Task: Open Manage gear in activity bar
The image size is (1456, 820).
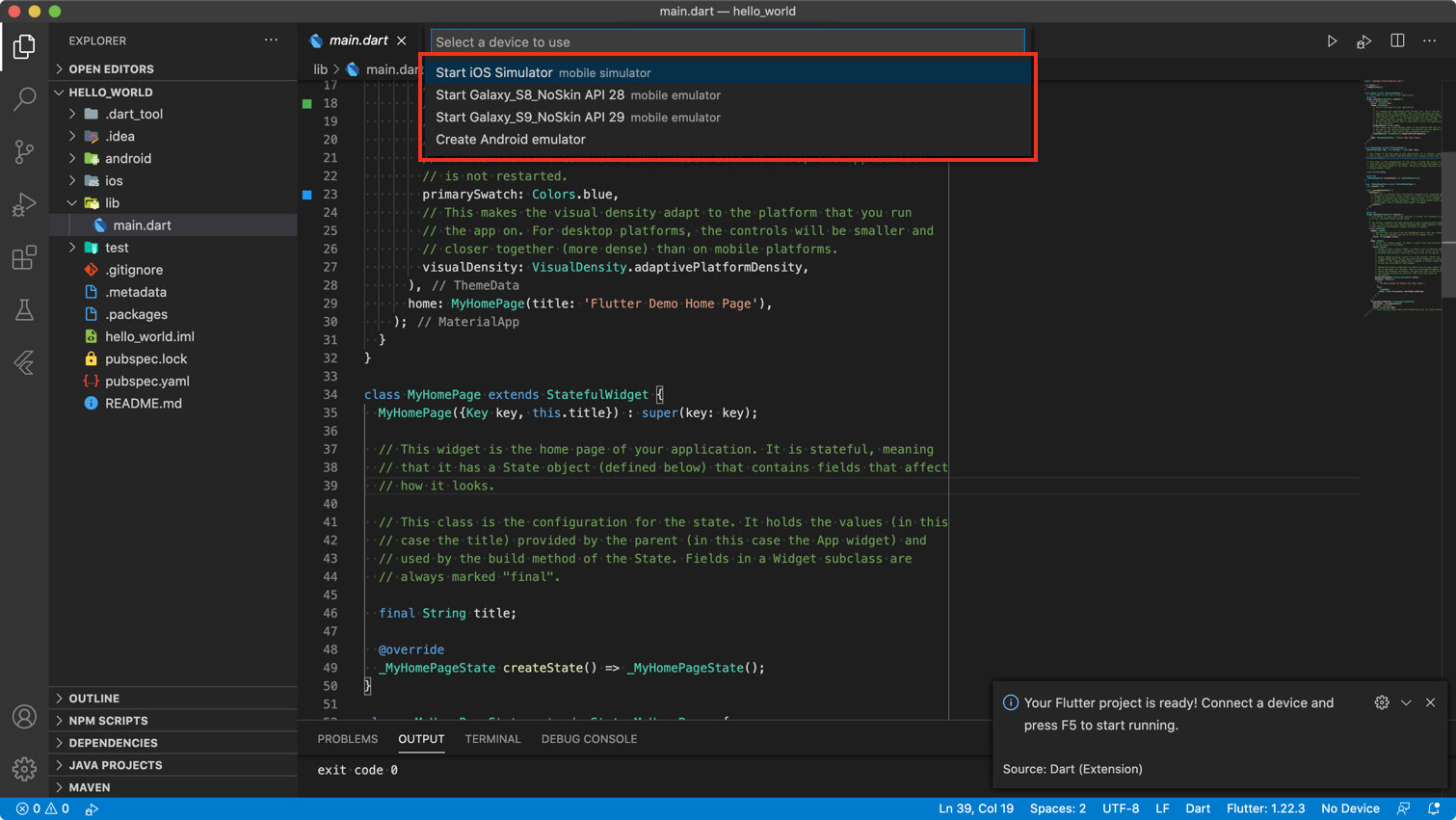Action: pyautogui.click(x=24, y=769)
